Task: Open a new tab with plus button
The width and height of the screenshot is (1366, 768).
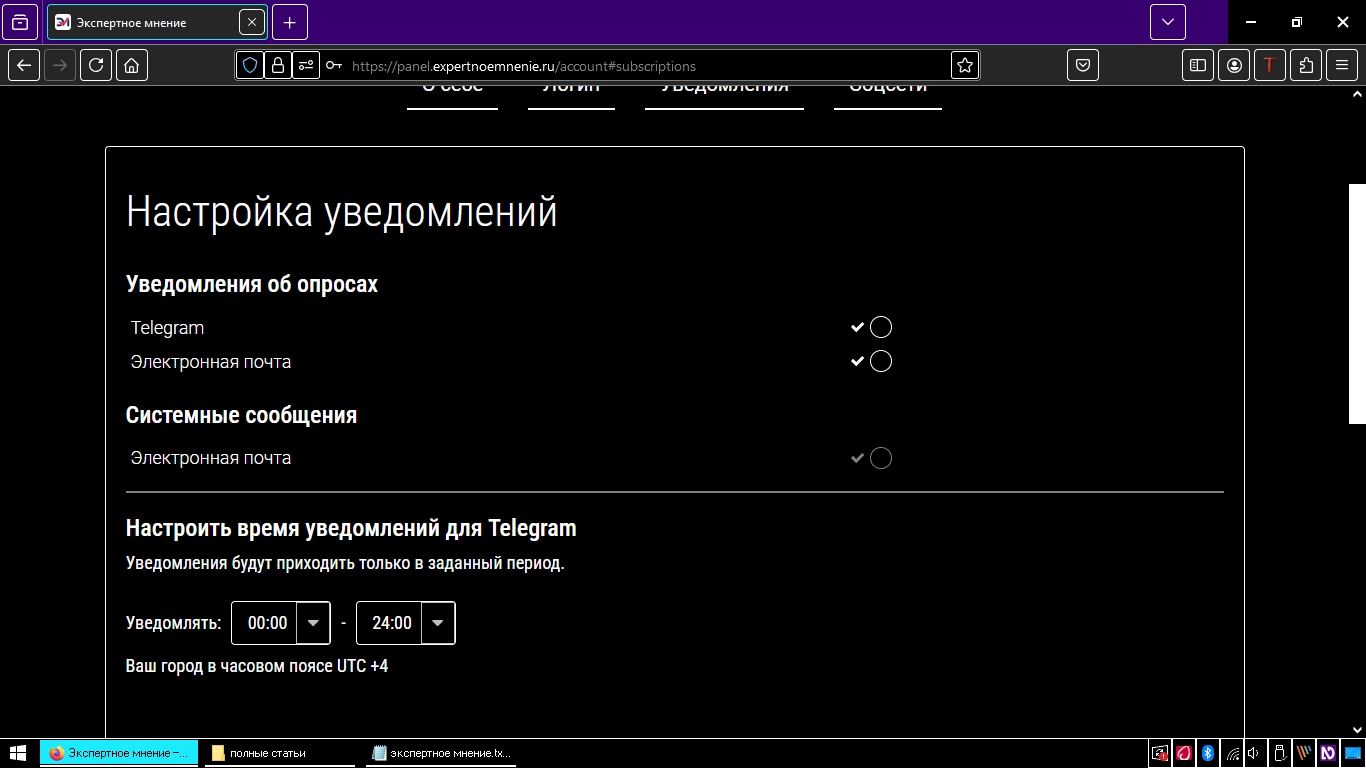Action: tap(290, 22)
